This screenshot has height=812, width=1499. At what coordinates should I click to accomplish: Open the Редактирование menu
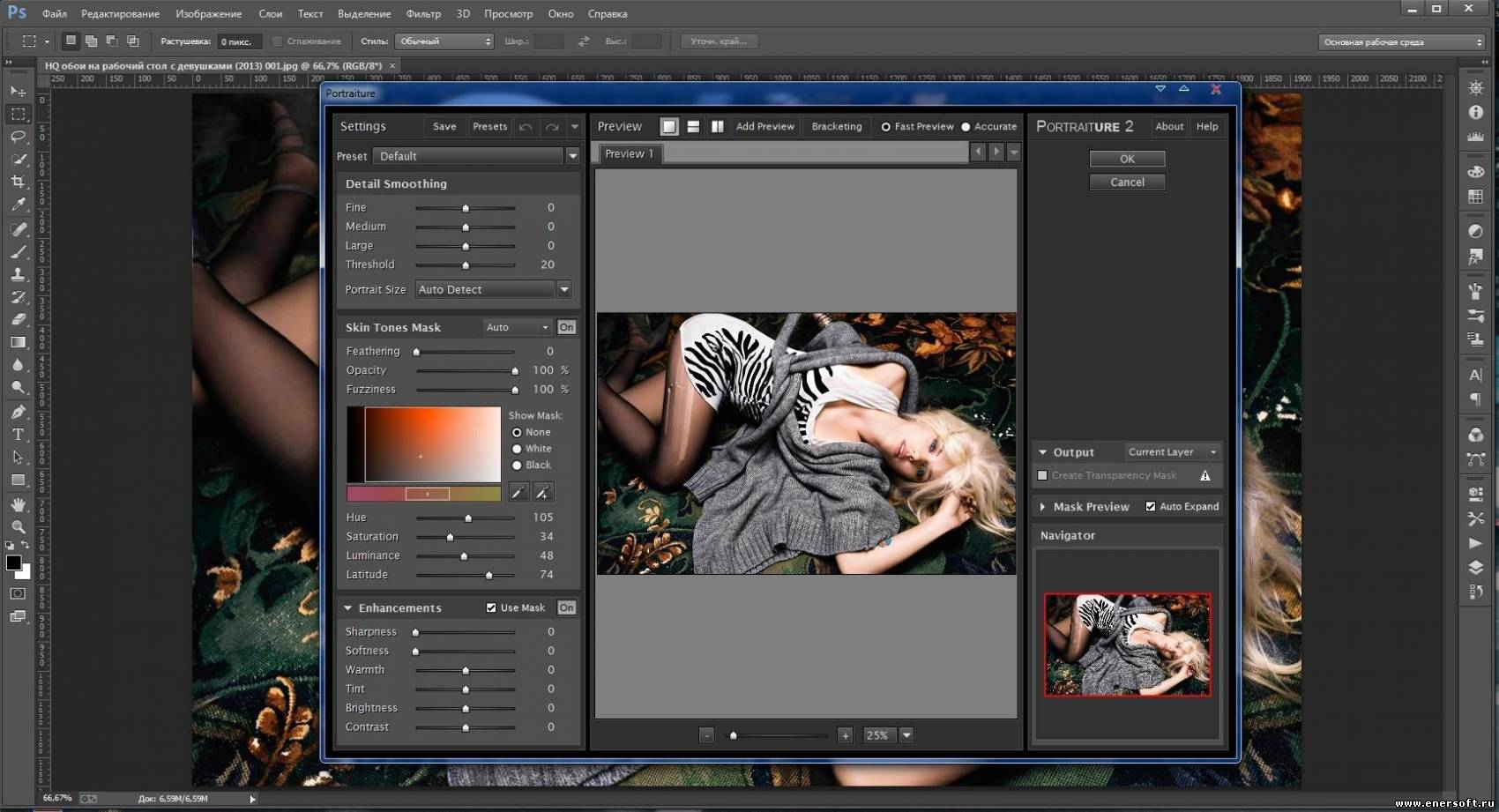[120, 14]
